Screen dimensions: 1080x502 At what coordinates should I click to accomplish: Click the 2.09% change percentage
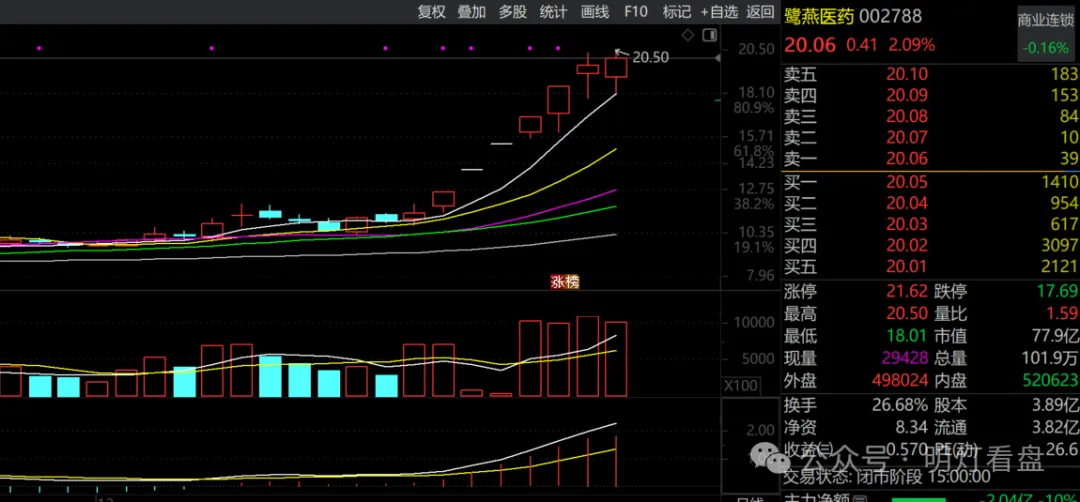(911, 45)
